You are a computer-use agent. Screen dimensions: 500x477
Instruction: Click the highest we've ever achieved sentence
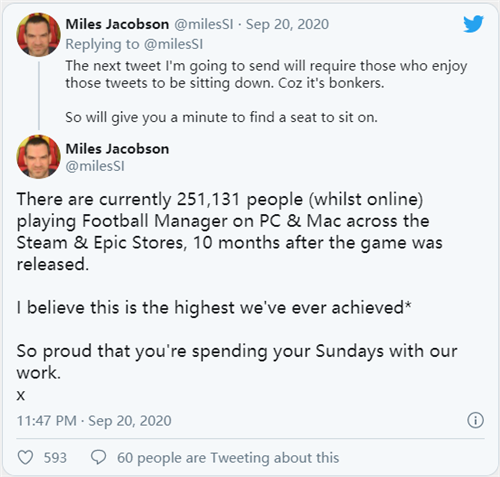click(214, 307)
